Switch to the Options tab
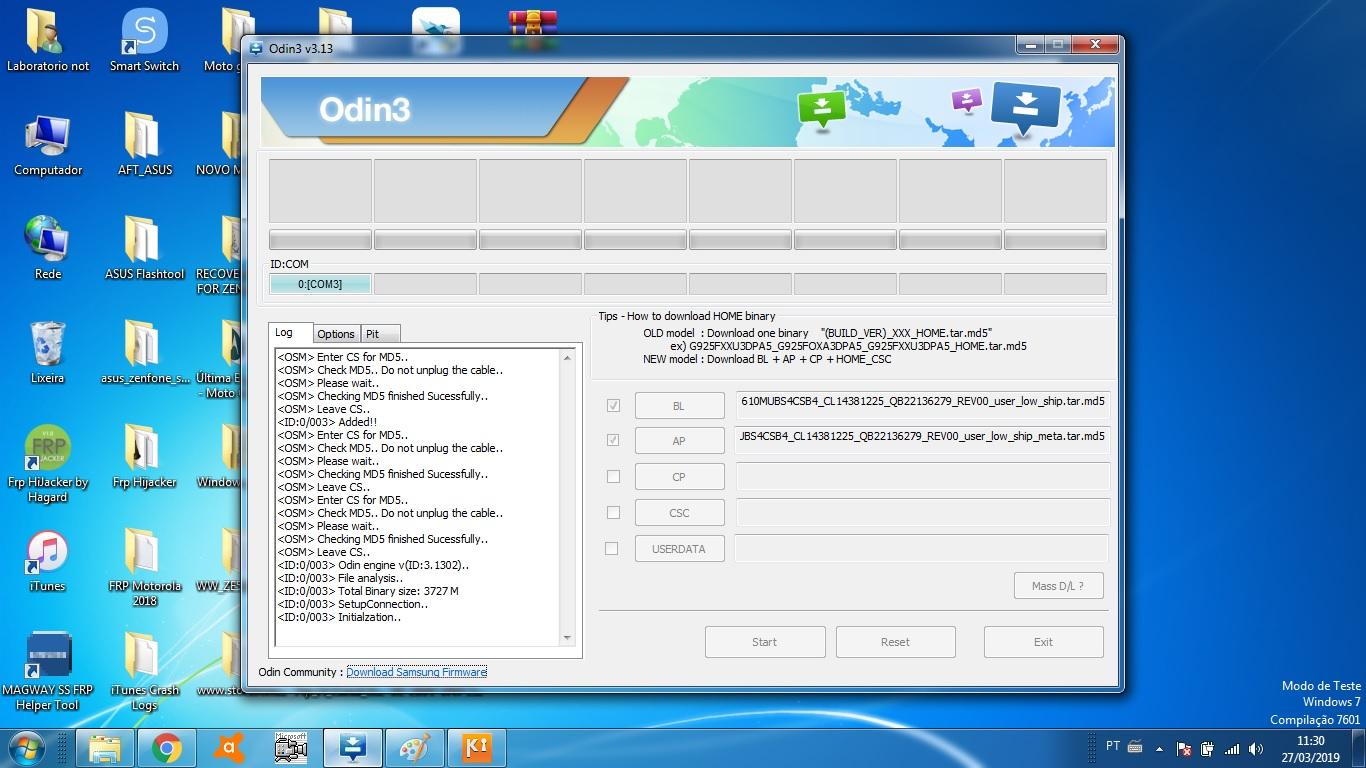 coord(336,334)
